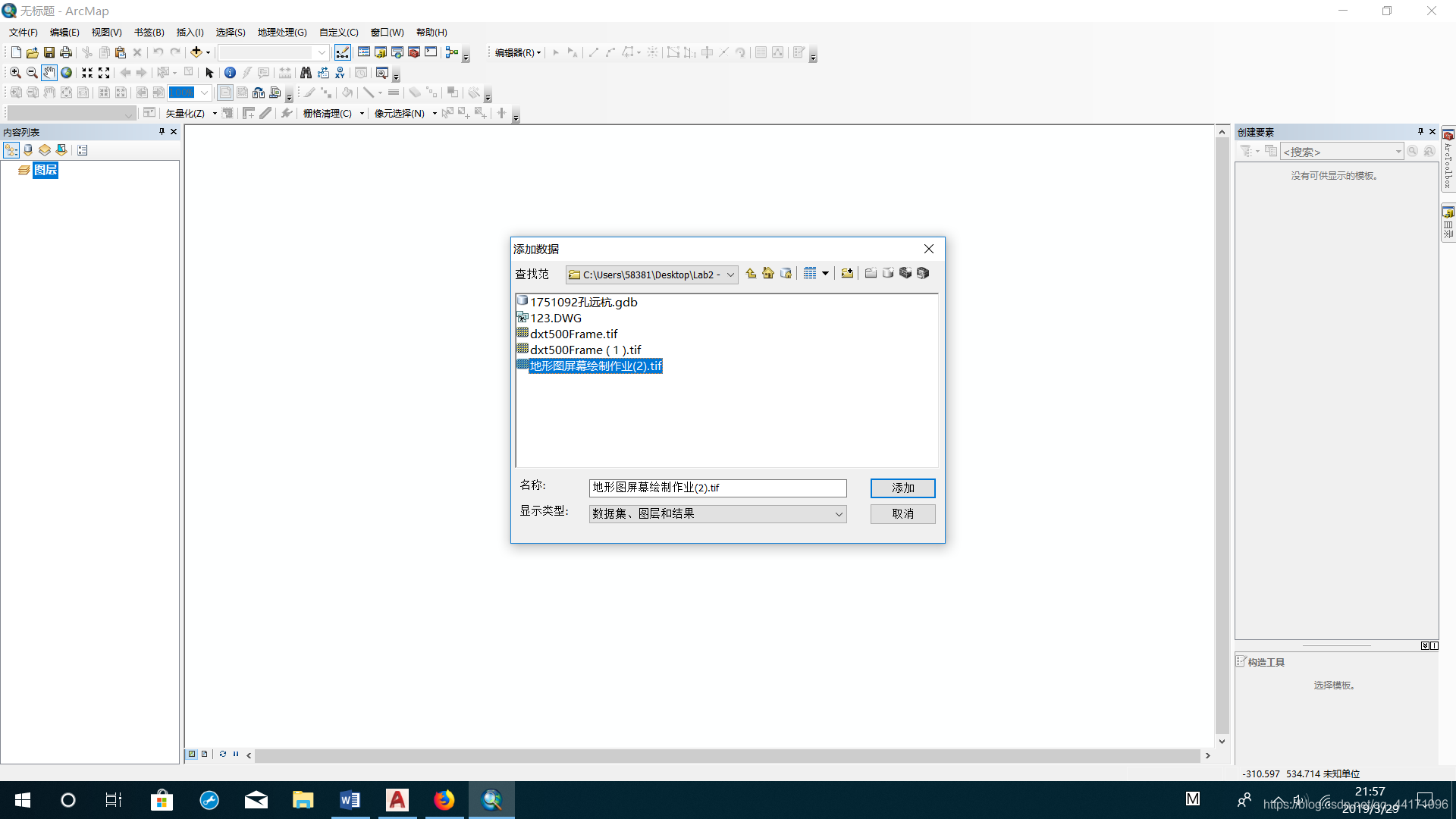Expand the look-in path dropdown
The image size is (1456, 819).
tap(730, 275)
